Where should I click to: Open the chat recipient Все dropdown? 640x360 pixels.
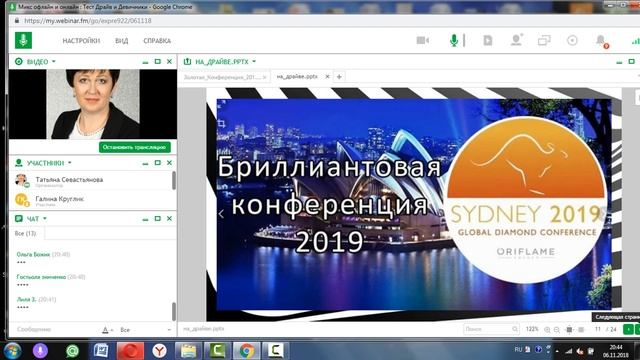(145, 330)
